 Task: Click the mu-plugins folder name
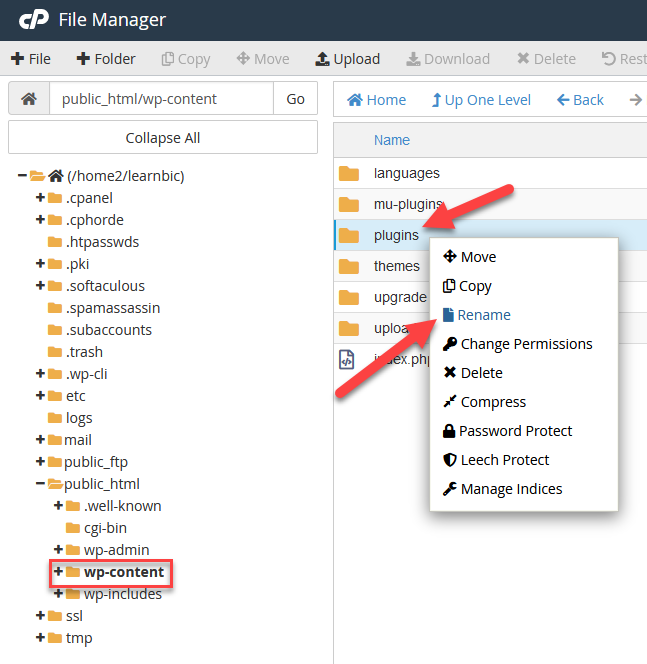point(408,204)
